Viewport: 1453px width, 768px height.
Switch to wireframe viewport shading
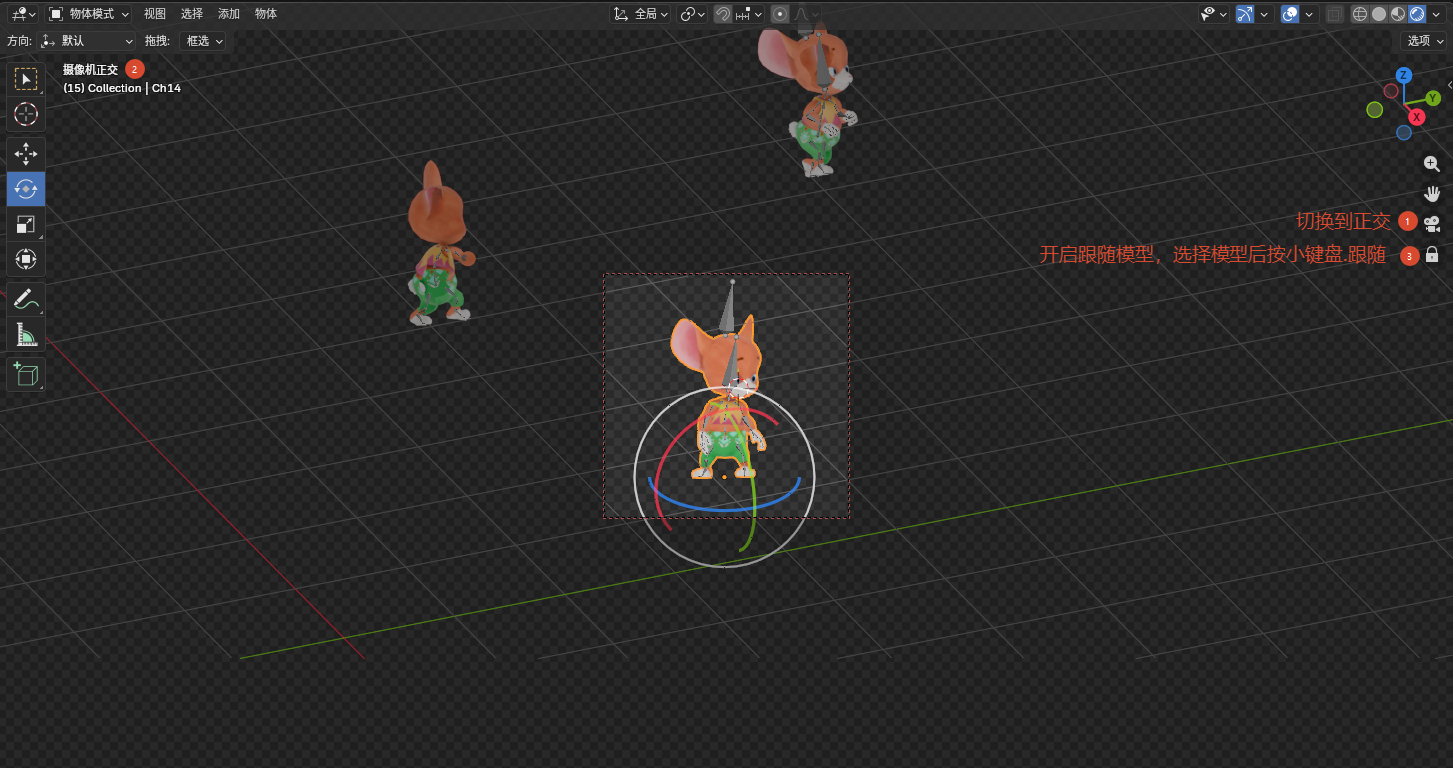click(x=1359, y=14)
